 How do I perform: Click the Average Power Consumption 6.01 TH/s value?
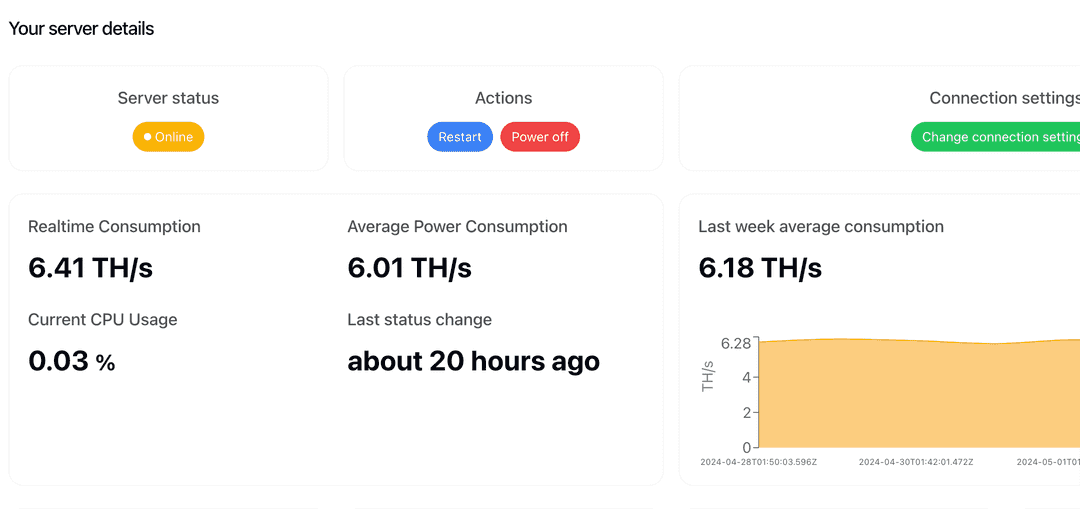click(409, 268)
